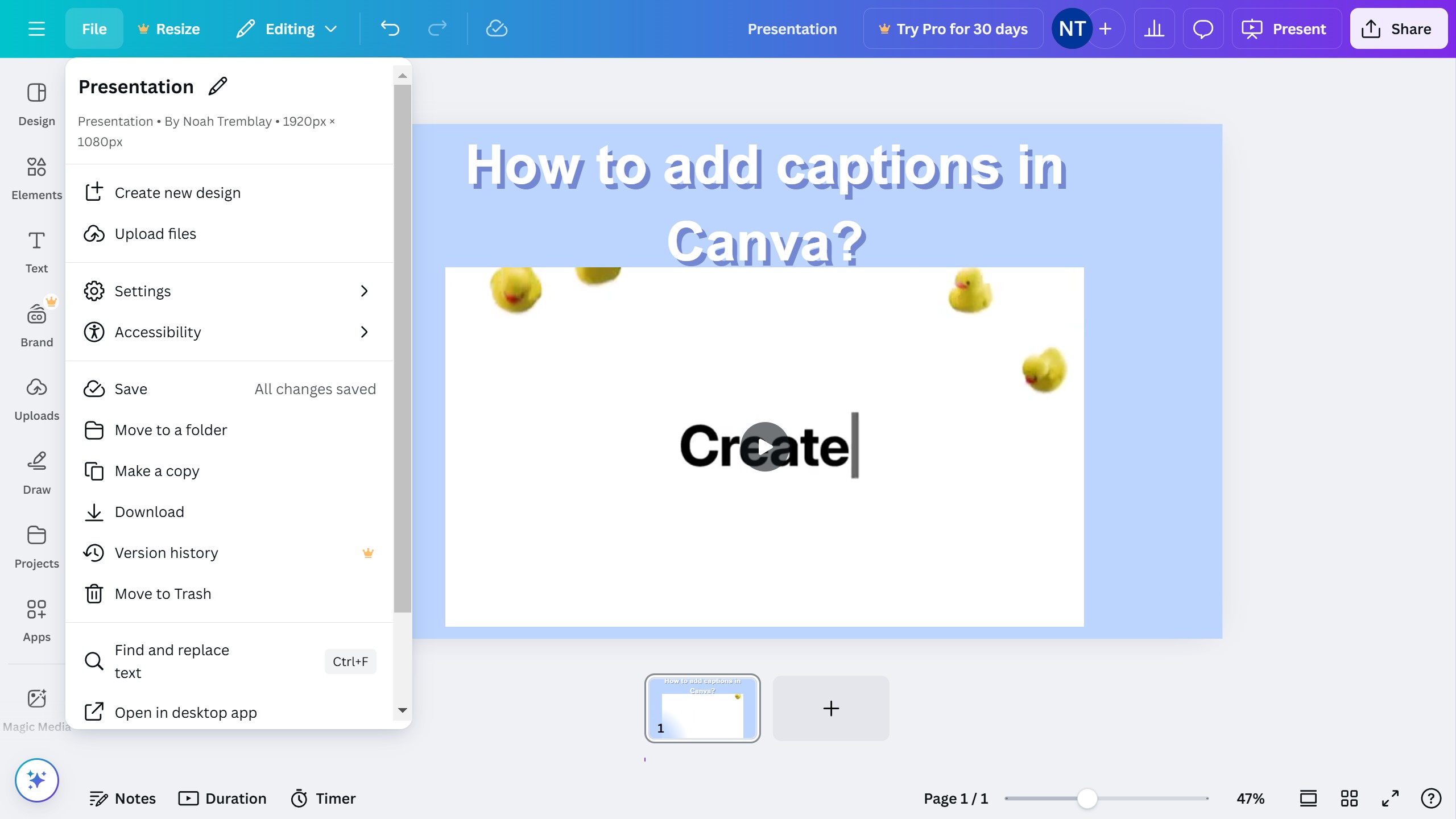Image resolution: width=1456 pixels, height=819 pixels.
Task: Click the Share button
Action: (x=1398, y=28)
